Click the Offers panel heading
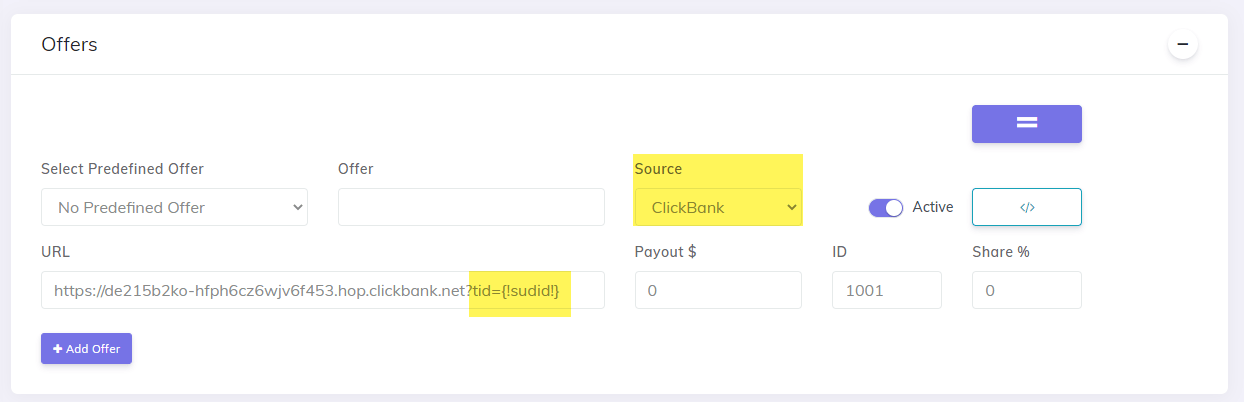The width and height of the screenshot is (1244, 402). tap(69, 45)
